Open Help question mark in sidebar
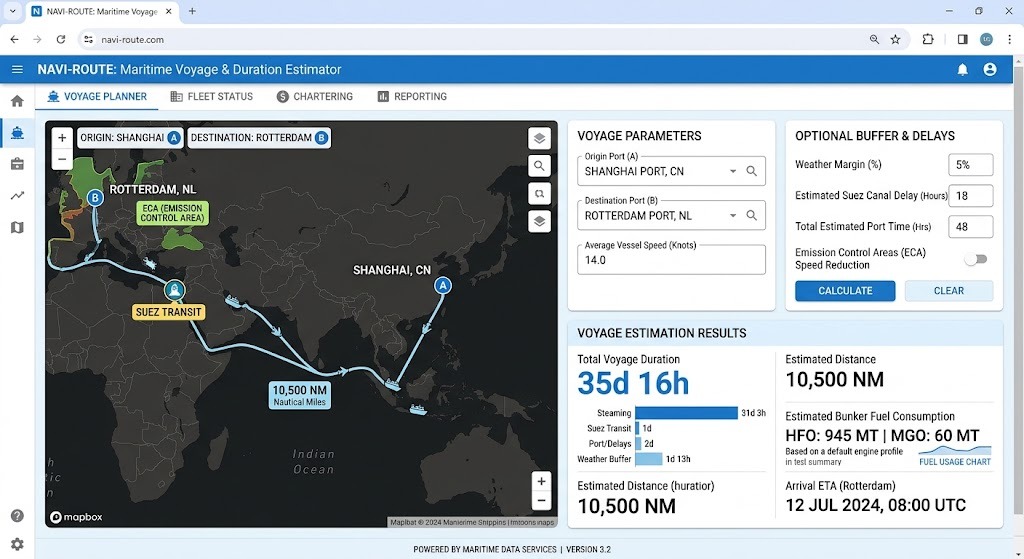The image size is (1024, 559). [18, 515]
